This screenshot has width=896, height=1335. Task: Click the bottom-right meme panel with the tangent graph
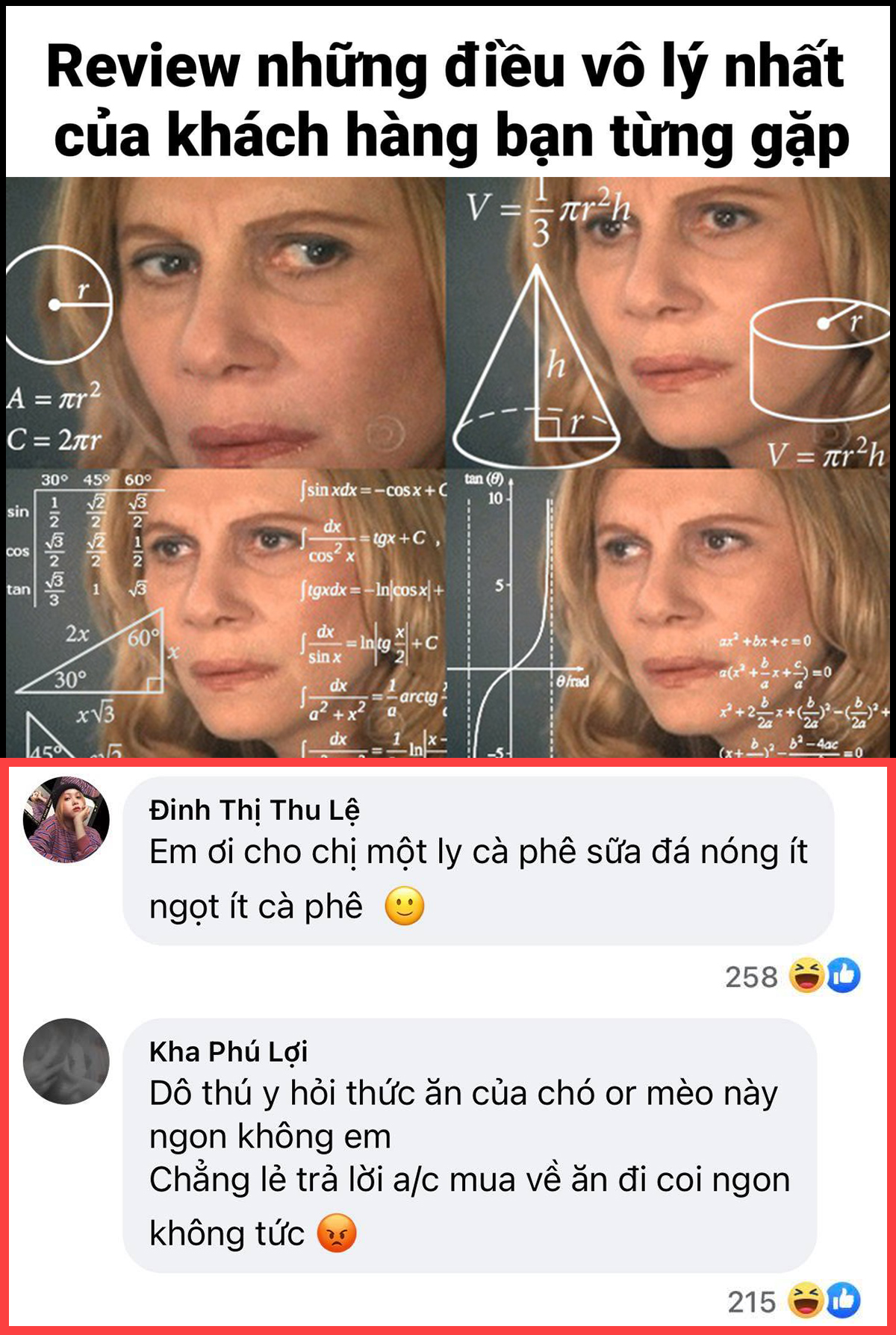[x=668, y=613]
